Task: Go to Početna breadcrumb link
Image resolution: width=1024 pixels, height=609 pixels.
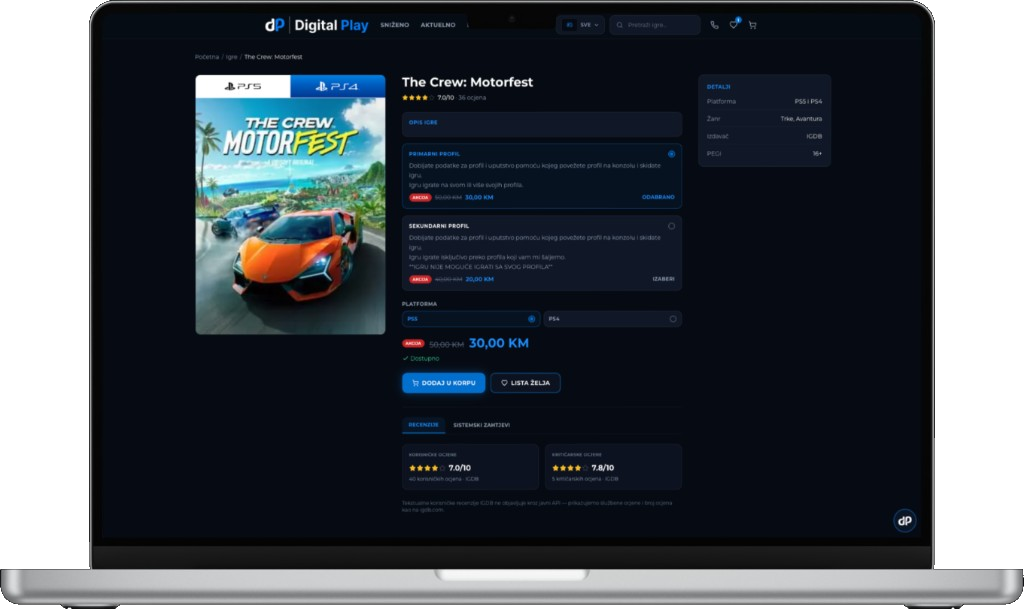Action: [206, 57]
